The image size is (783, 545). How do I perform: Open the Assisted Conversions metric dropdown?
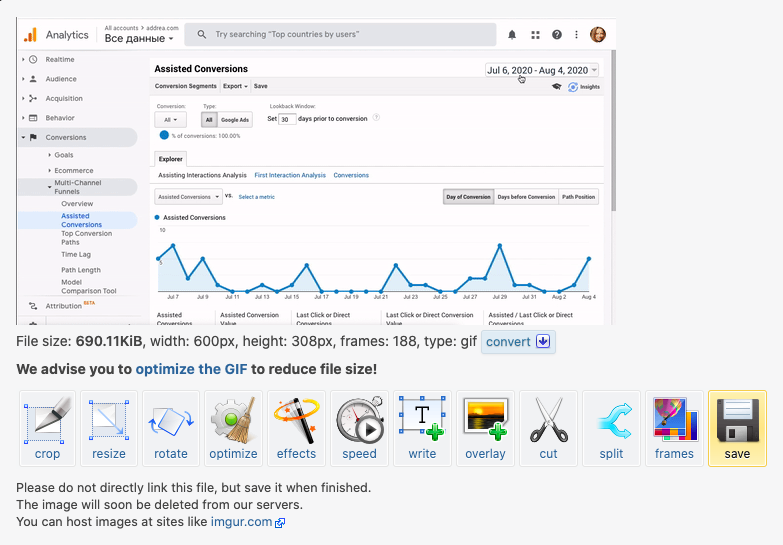tap(189, 197)
